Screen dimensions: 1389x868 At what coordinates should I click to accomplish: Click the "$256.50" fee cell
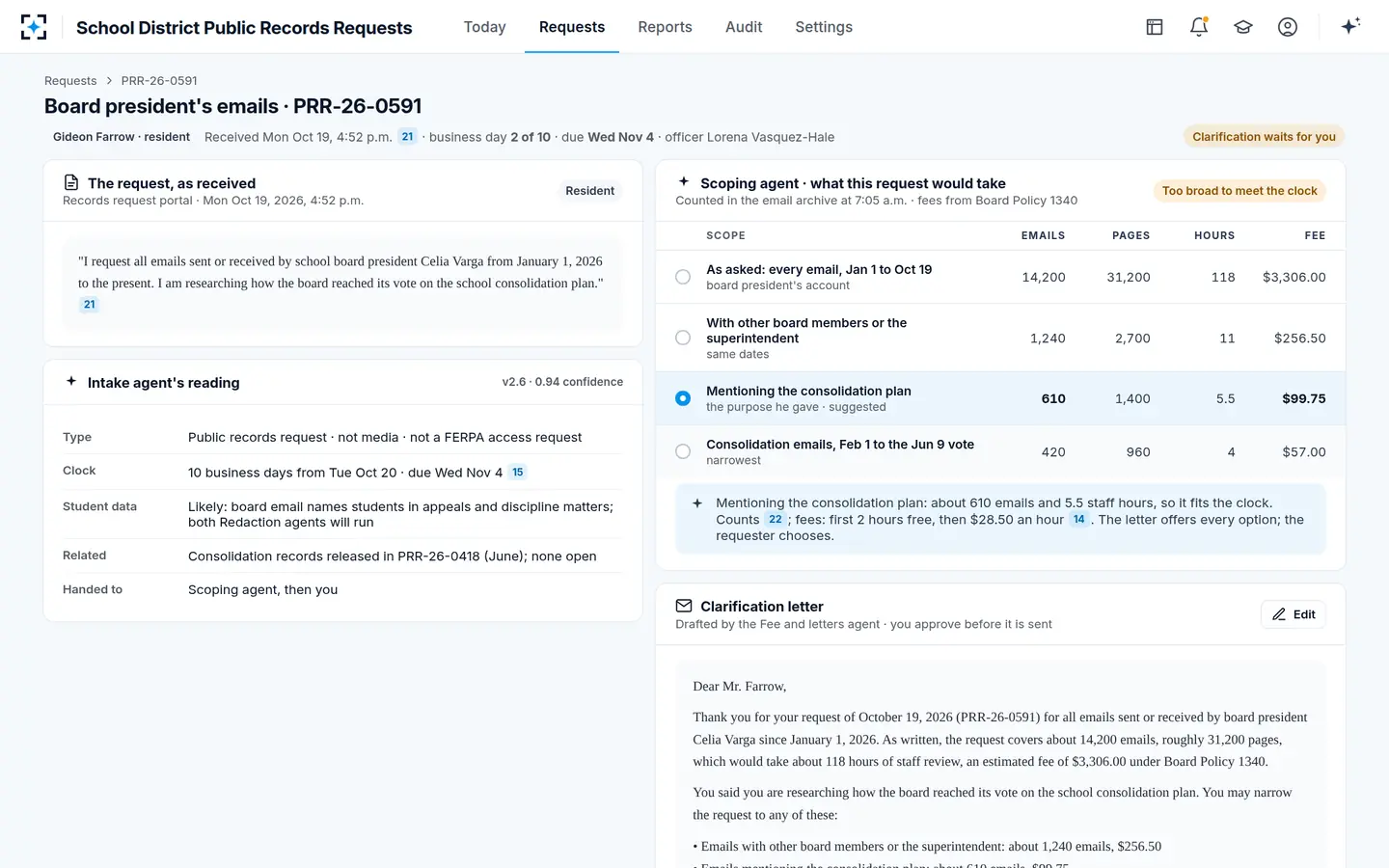click(1300, 339)
